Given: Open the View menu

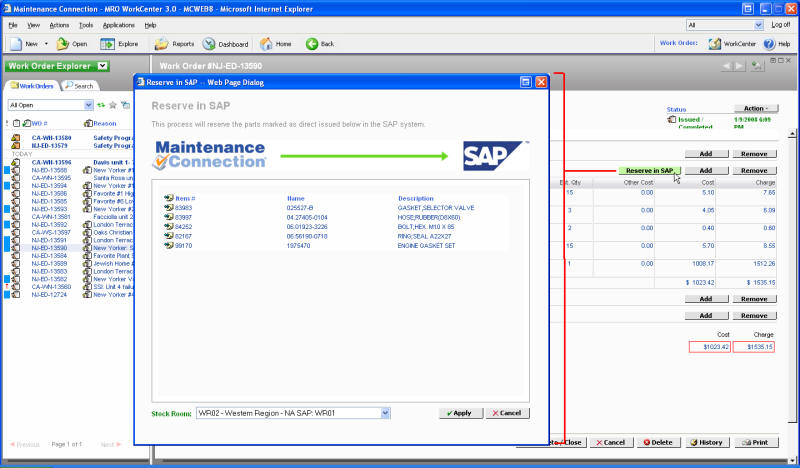Looking at the screenshot, I should [34, 25].
